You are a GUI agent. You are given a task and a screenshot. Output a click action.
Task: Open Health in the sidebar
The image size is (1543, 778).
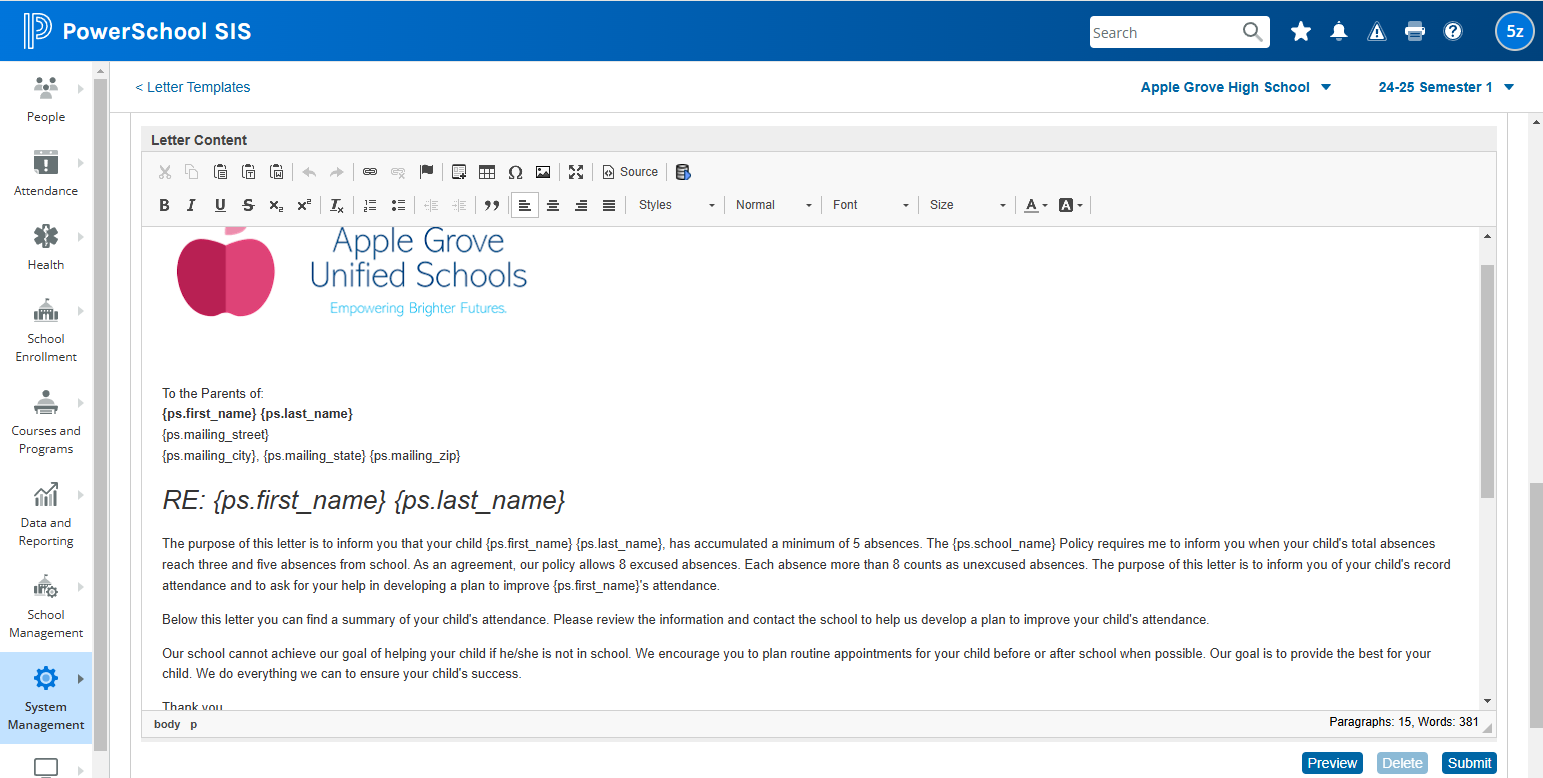[x=46, y=246]
